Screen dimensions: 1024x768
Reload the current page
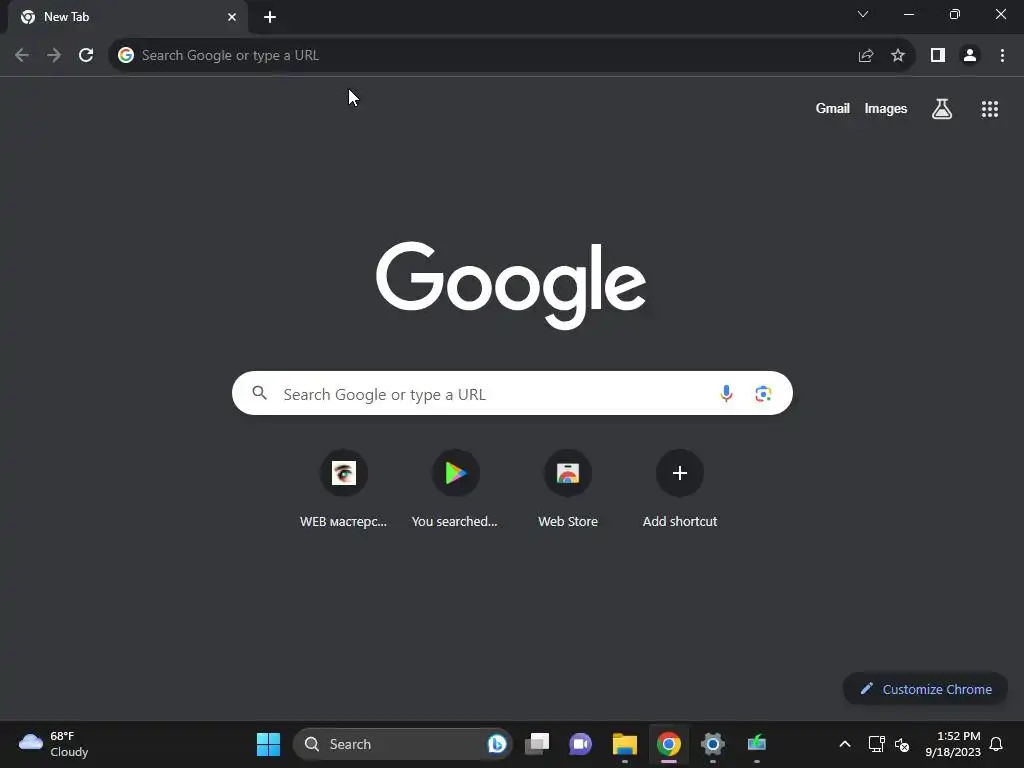pos(86,56)
